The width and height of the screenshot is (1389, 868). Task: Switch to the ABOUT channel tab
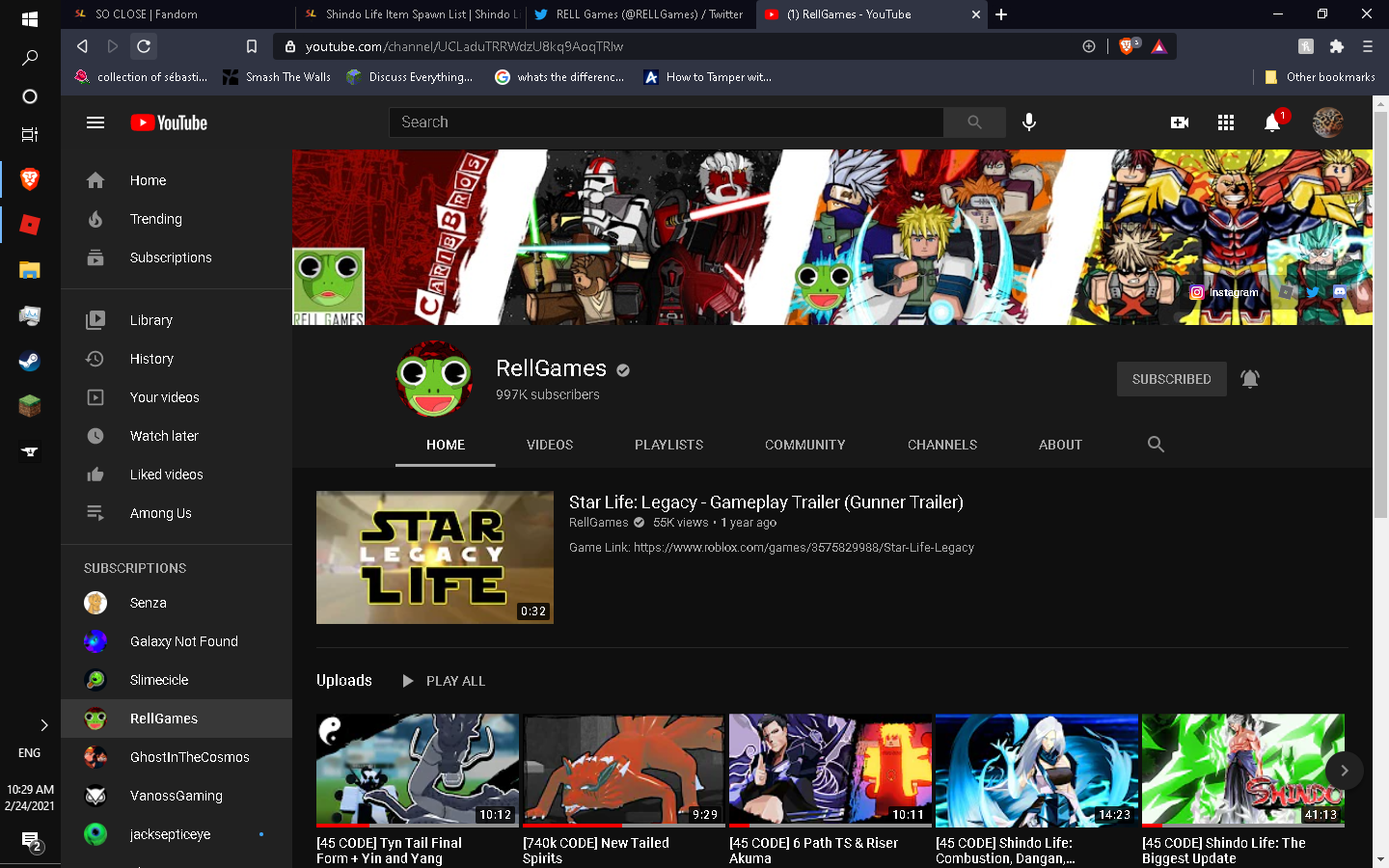tap(1060, 445)
